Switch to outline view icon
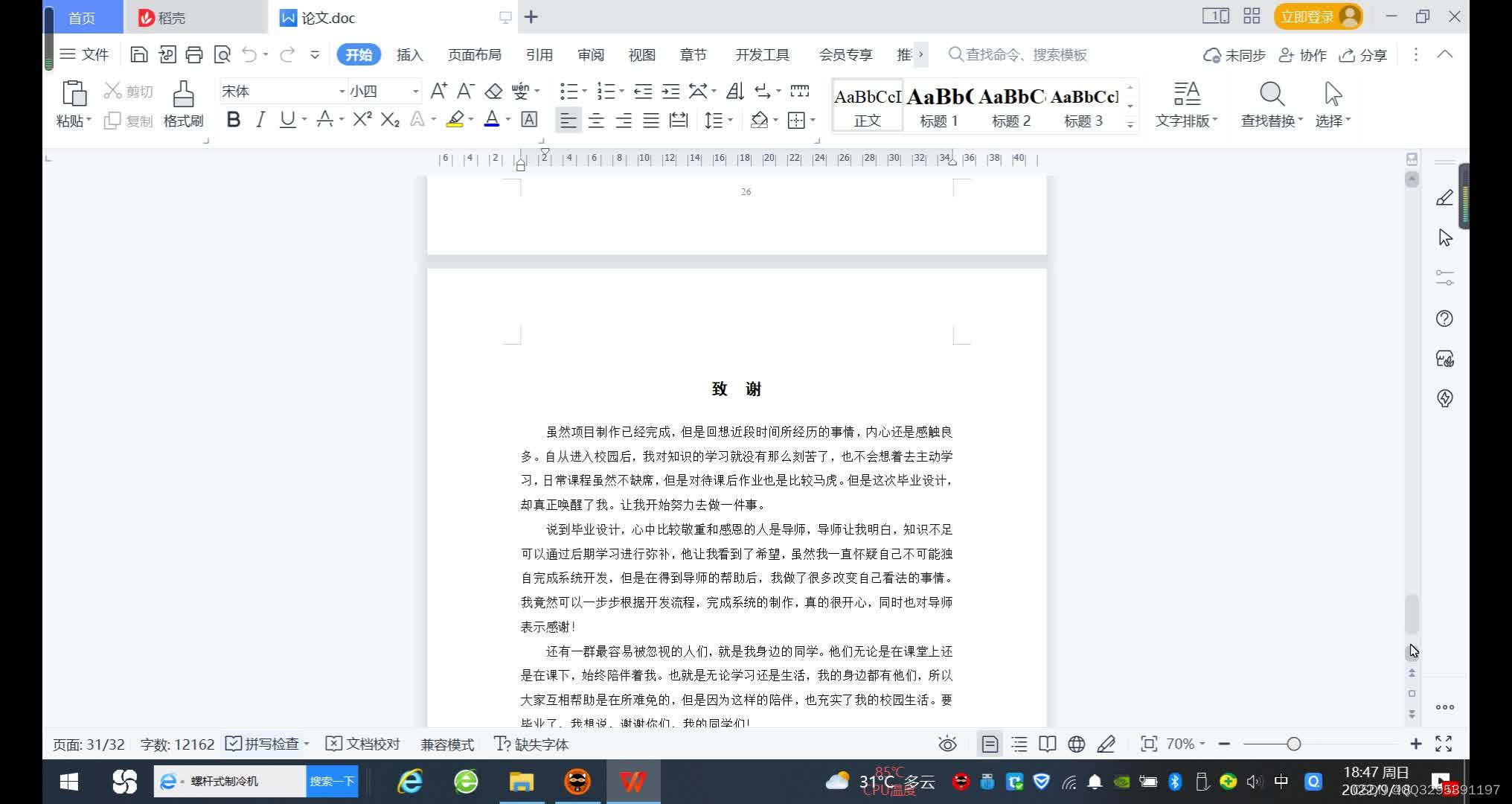This screenshot has height=804, width=1512. [x=1019, y=744]
